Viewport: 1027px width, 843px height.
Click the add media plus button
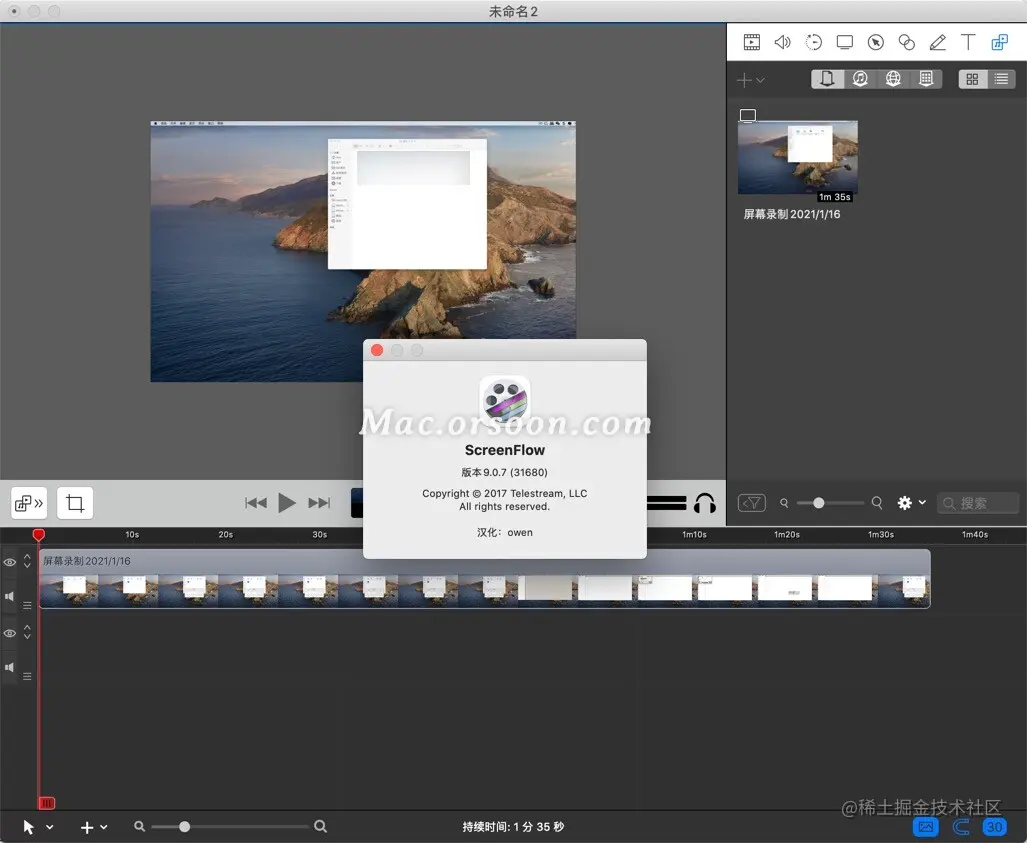coord(744,80)
